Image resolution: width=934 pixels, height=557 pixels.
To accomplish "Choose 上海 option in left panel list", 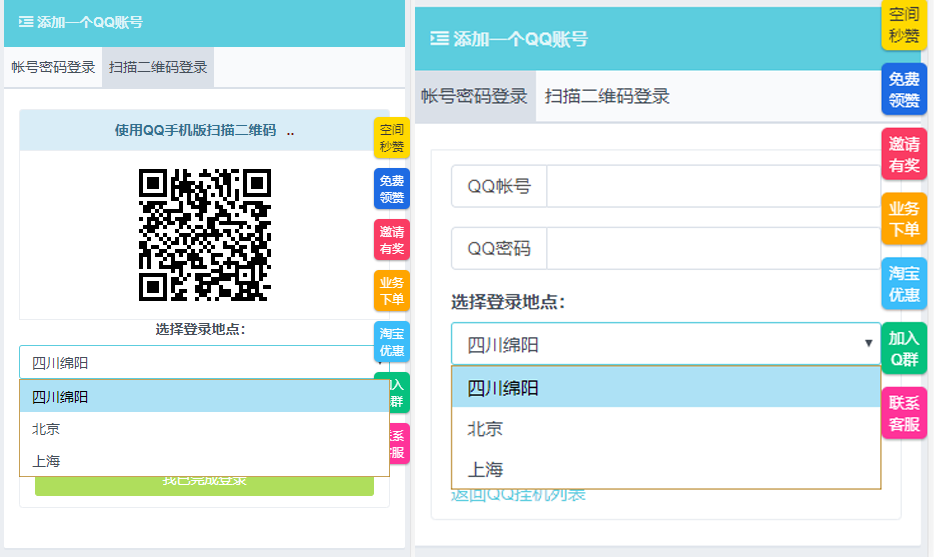I will point(204,460).
